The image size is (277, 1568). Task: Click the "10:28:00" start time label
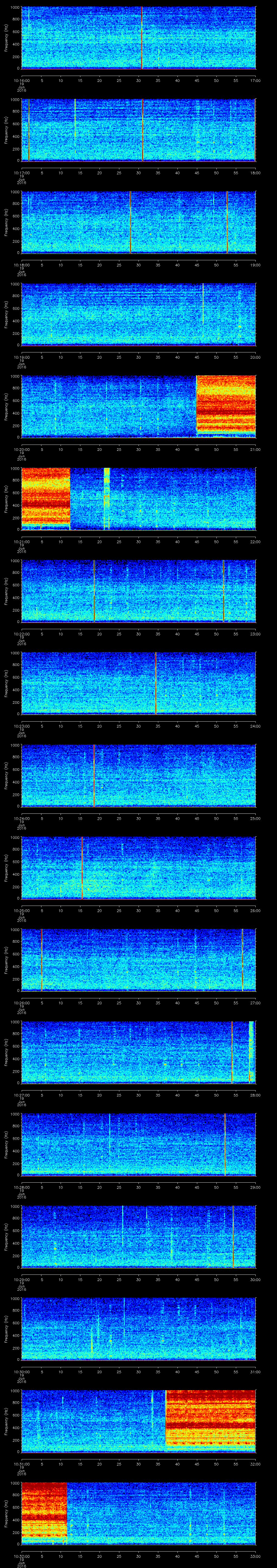tap(21, 1187)
